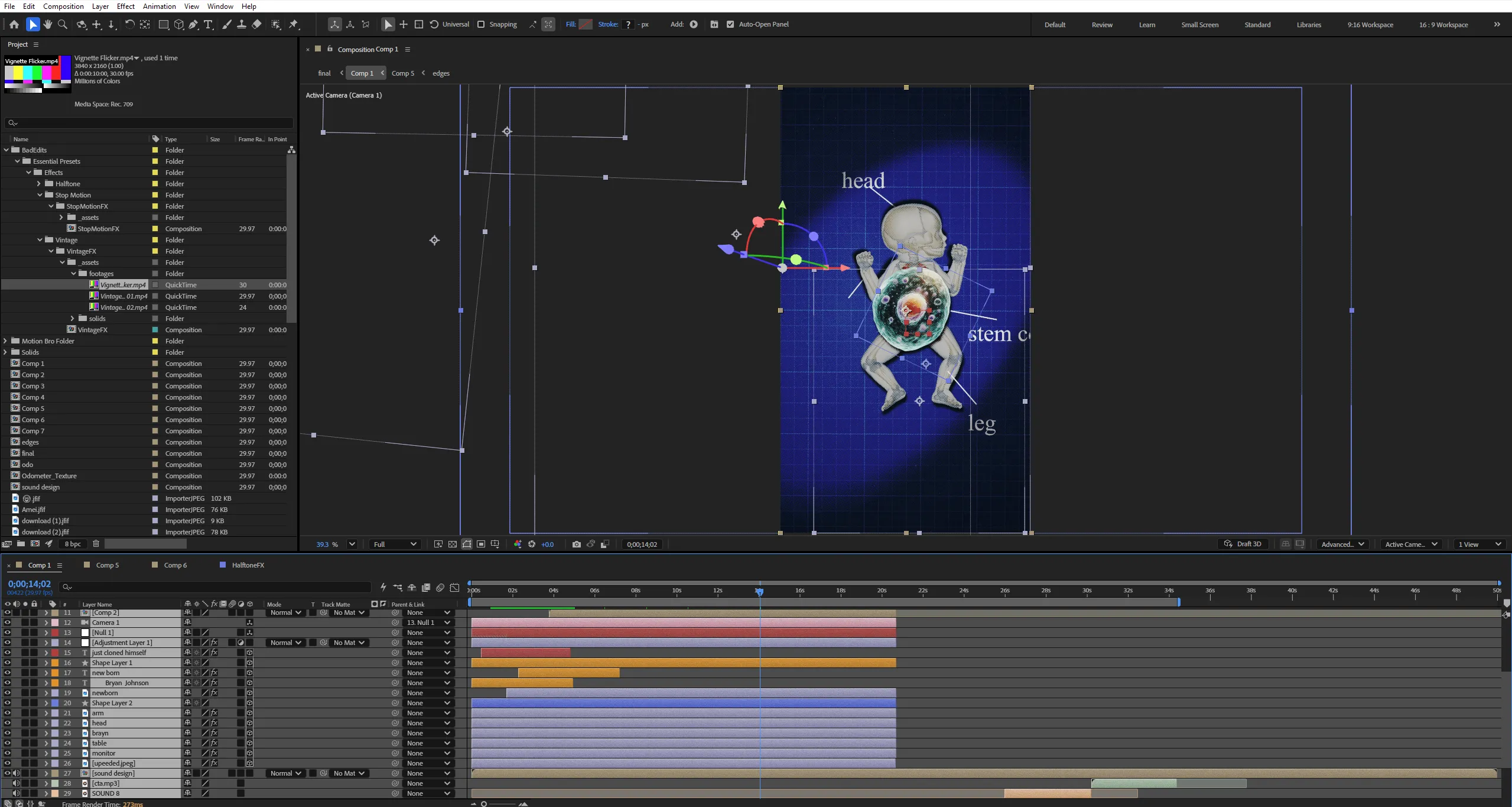Open the 1 View layout dropdown

click(1480, 545)
